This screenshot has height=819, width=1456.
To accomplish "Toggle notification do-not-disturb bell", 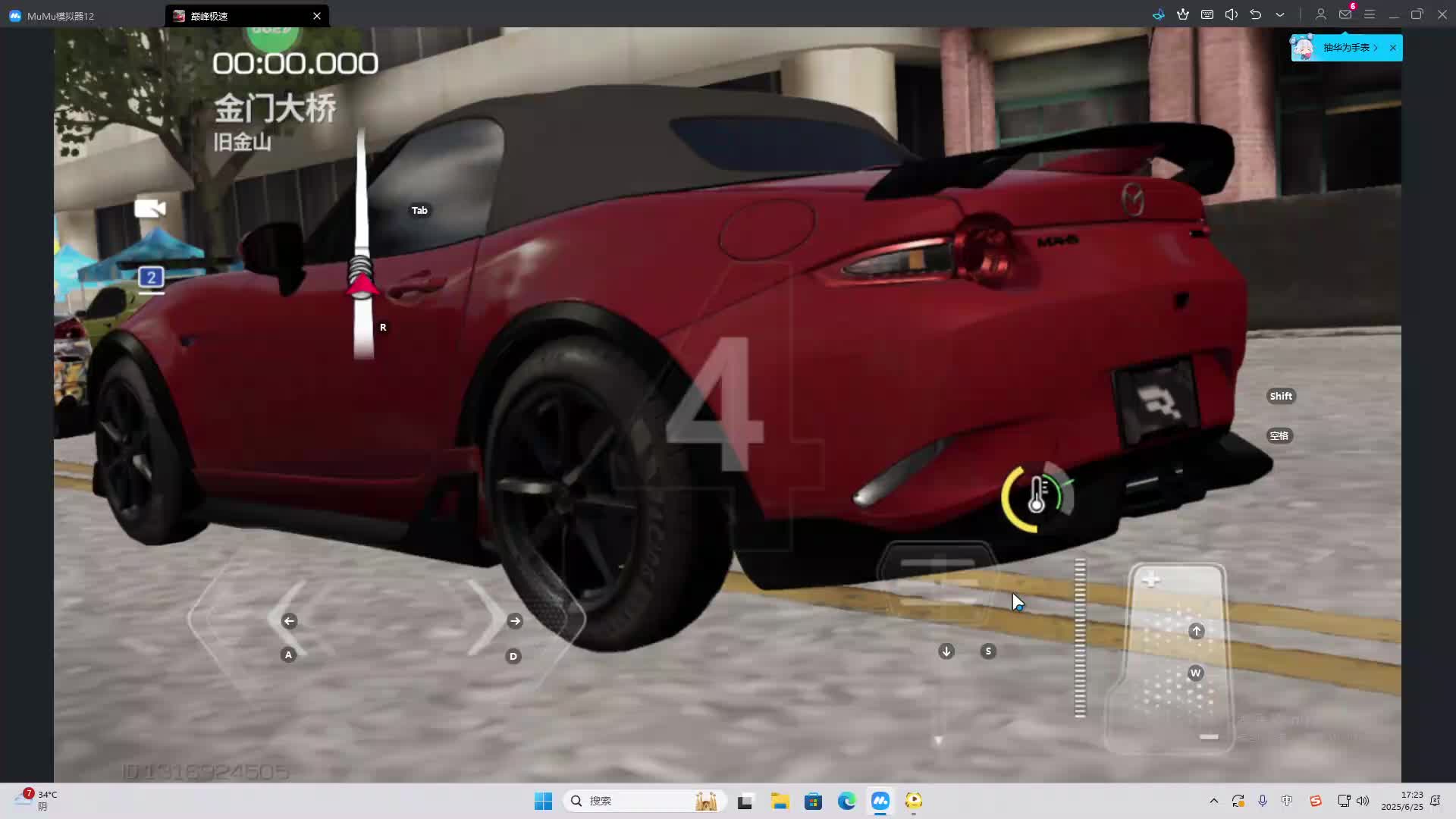I will point(1435,801).
